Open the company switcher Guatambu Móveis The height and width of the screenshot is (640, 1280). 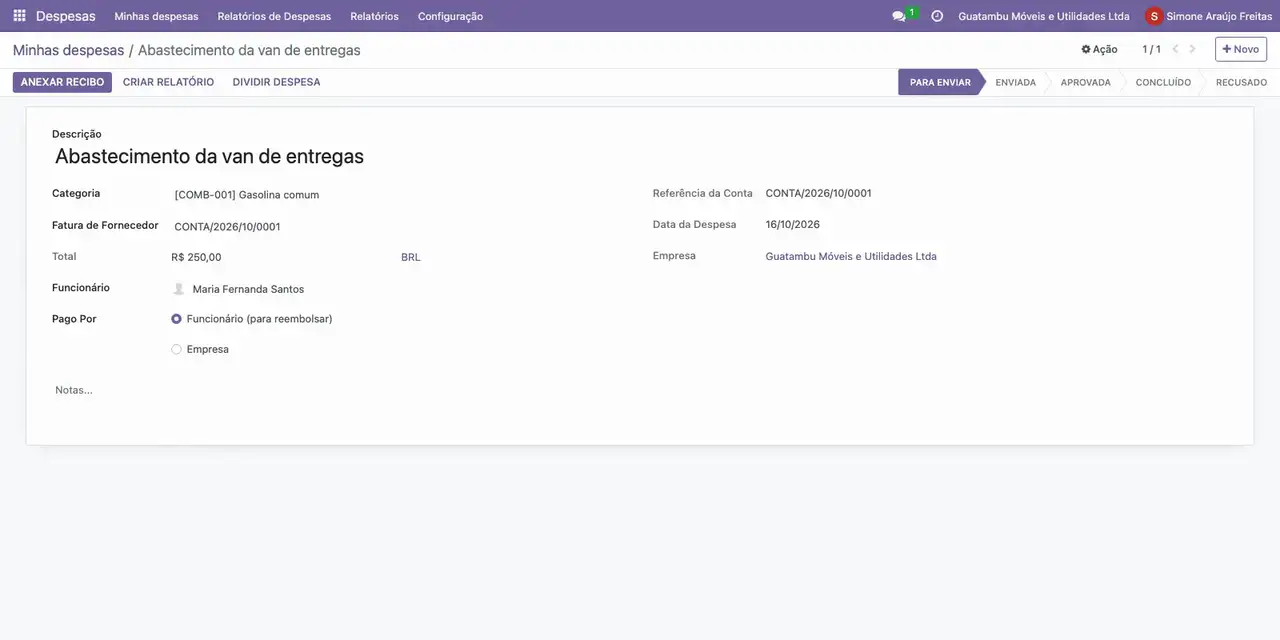(x=1044, y=16)
